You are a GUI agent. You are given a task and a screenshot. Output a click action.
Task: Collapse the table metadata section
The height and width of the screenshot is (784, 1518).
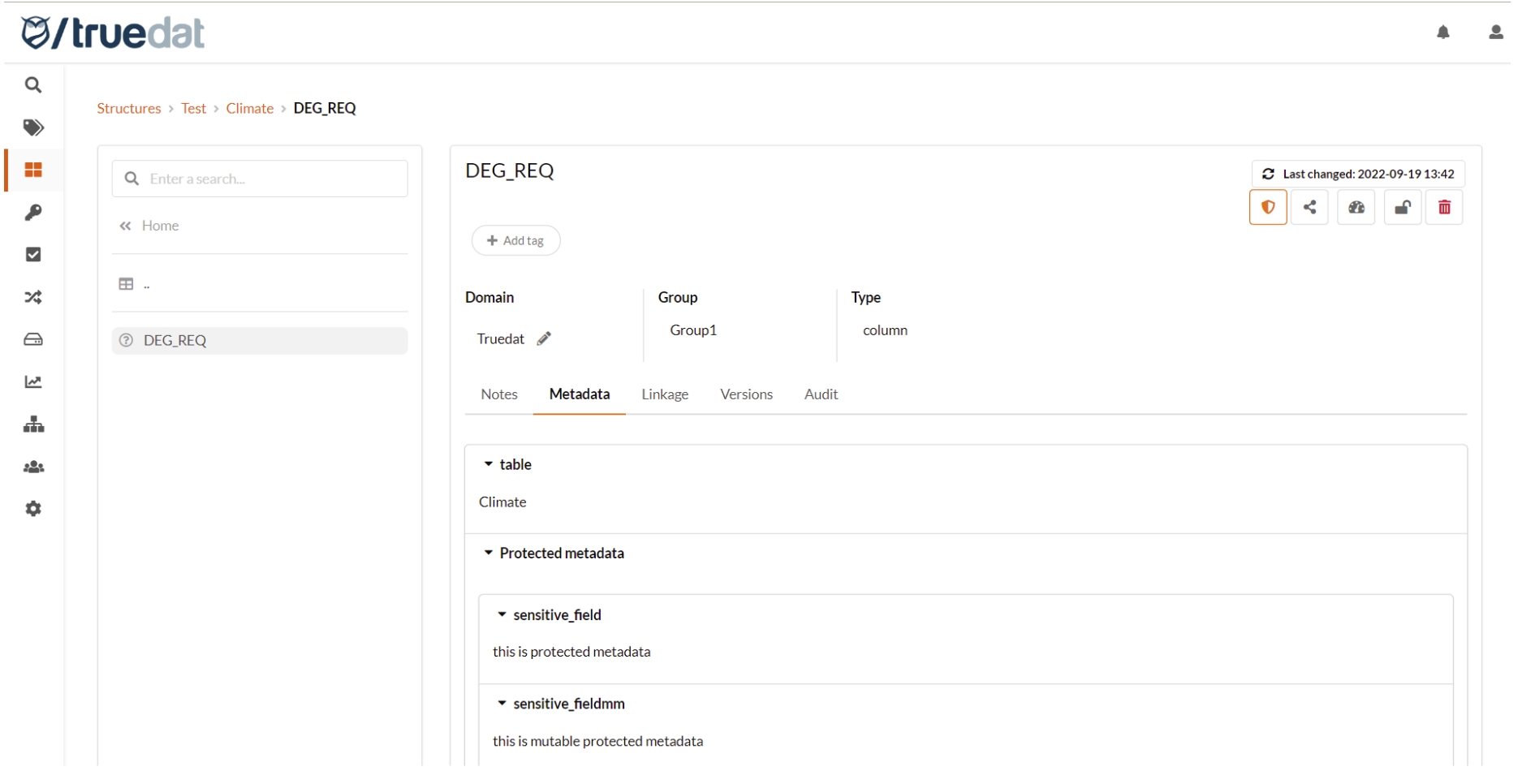point(489,464)
